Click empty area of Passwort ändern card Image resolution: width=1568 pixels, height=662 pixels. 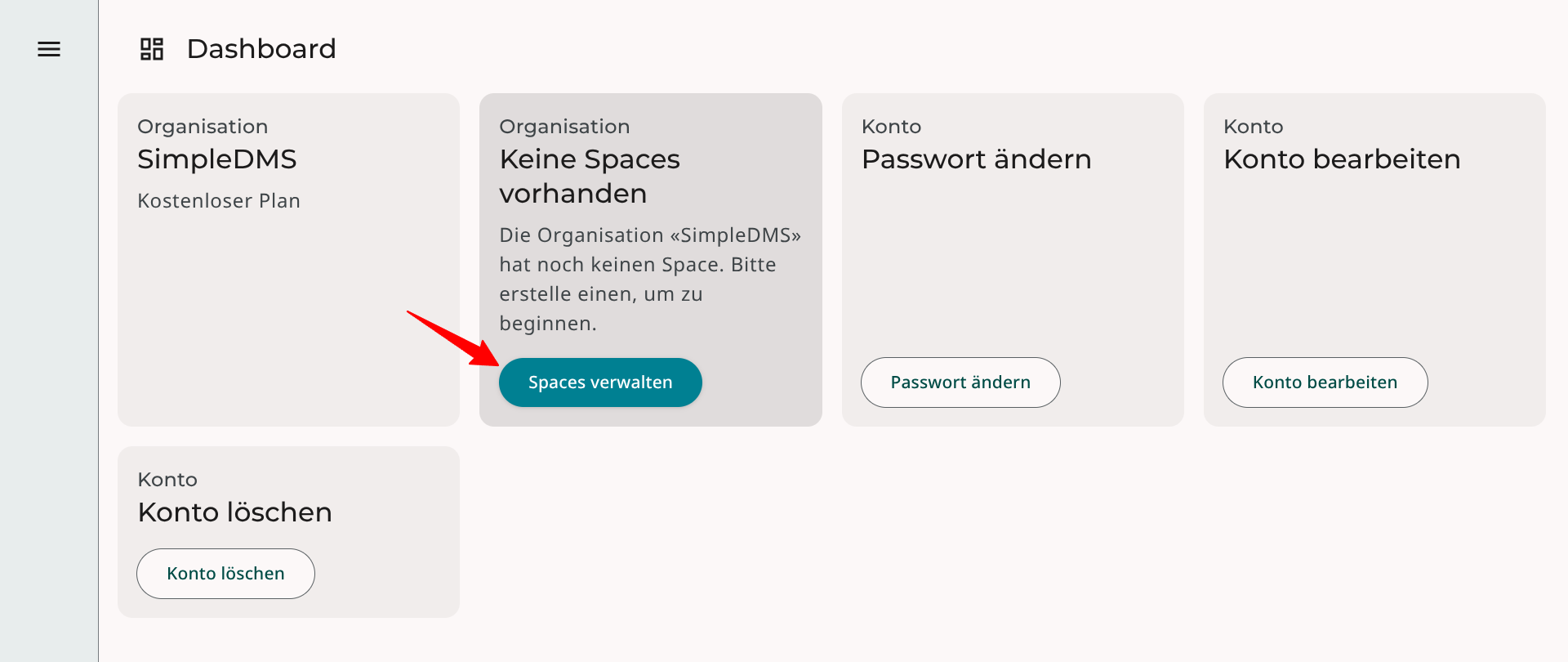1013,262
